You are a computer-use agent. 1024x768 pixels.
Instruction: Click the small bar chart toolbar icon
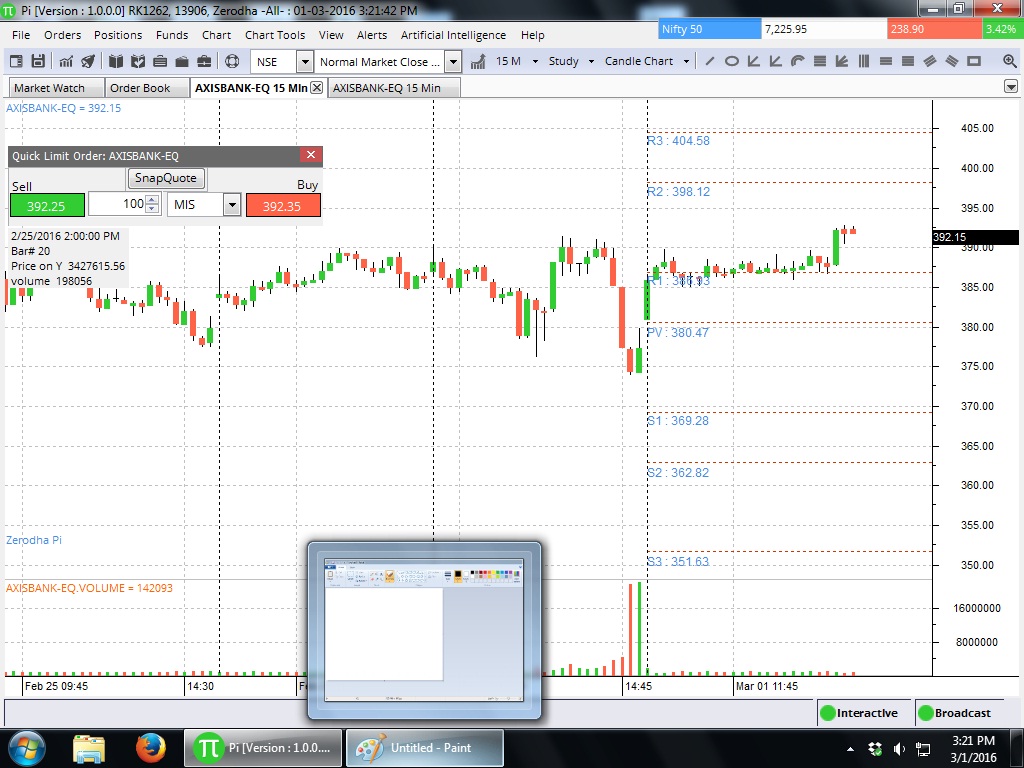pyautogui.click(x=66, y=61)
